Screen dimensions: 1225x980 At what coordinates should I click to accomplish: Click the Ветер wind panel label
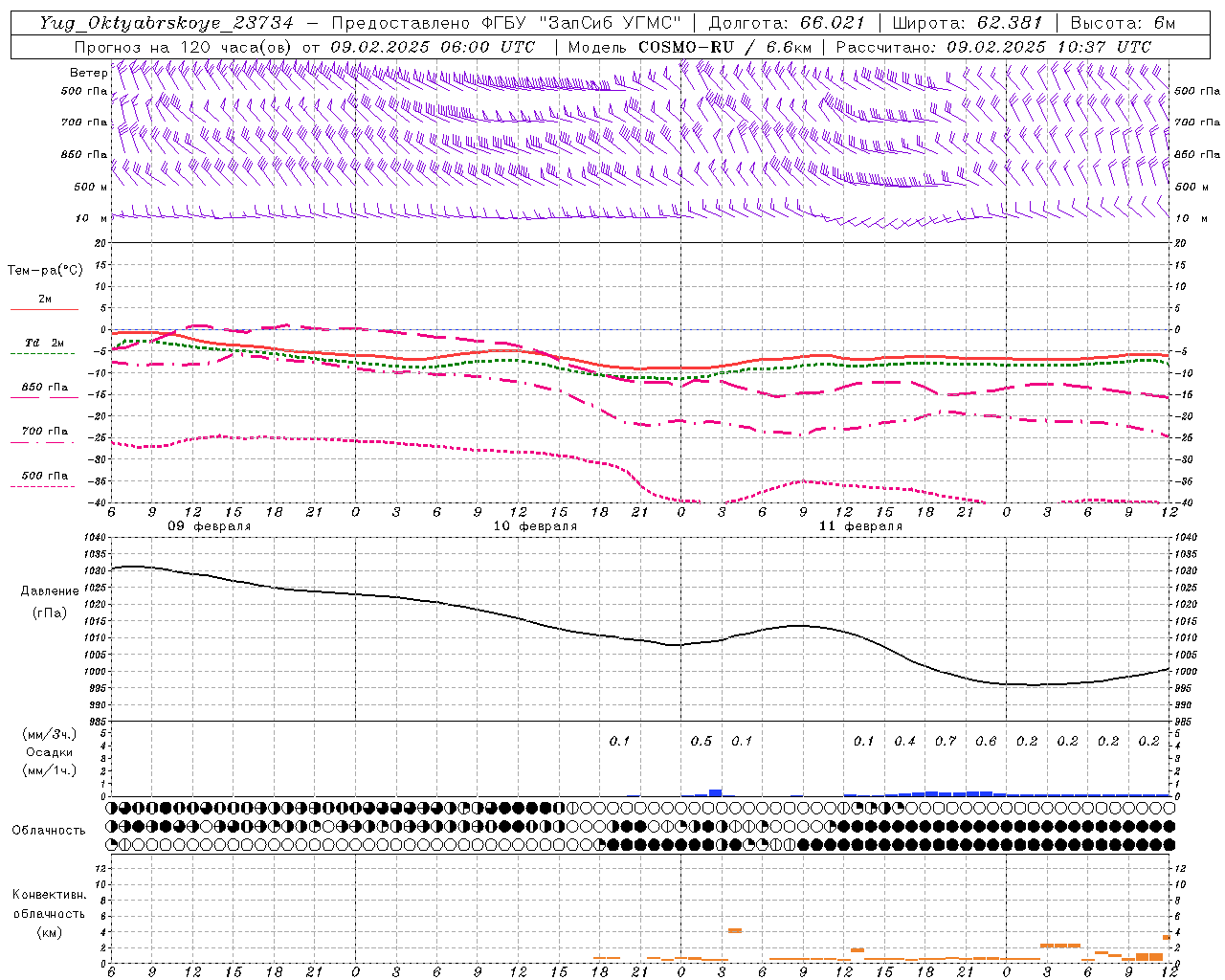point(88,73)
